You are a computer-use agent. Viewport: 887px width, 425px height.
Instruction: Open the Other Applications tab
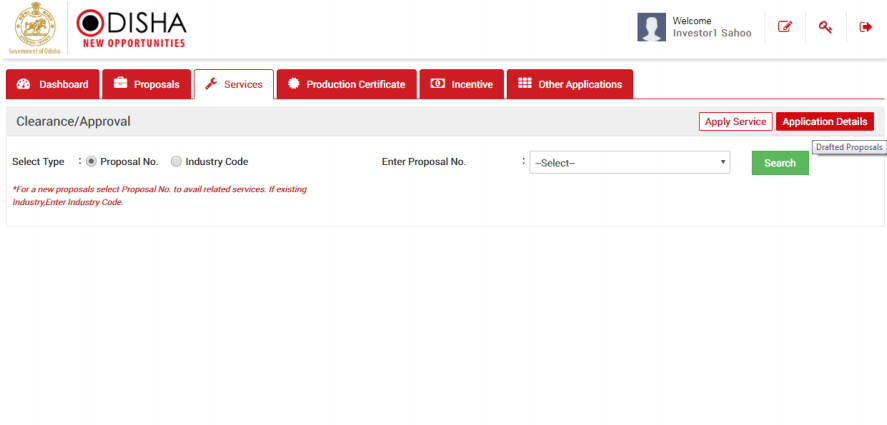(570, 84)
